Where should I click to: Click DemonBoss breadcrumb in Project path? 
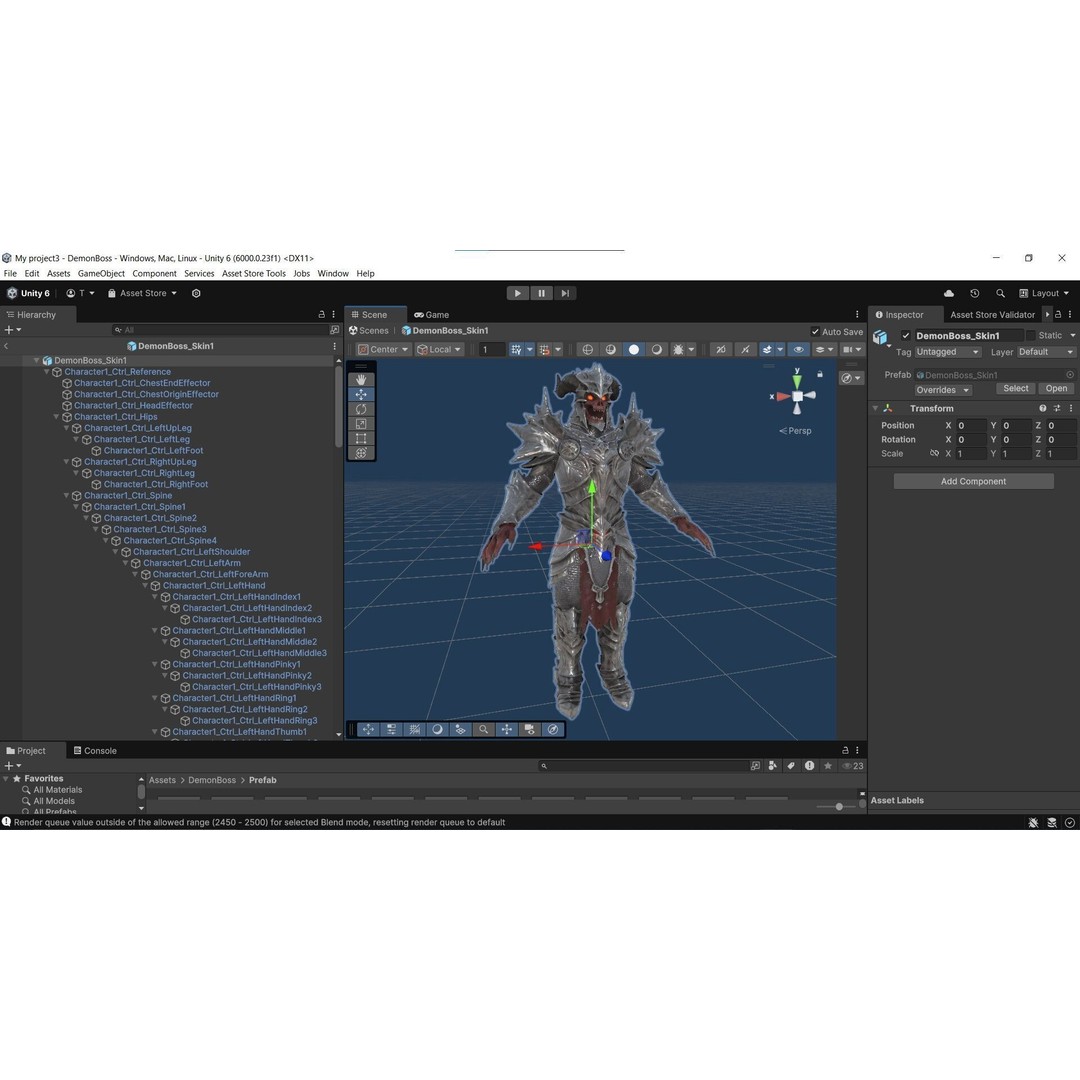[x=212, y=780]
